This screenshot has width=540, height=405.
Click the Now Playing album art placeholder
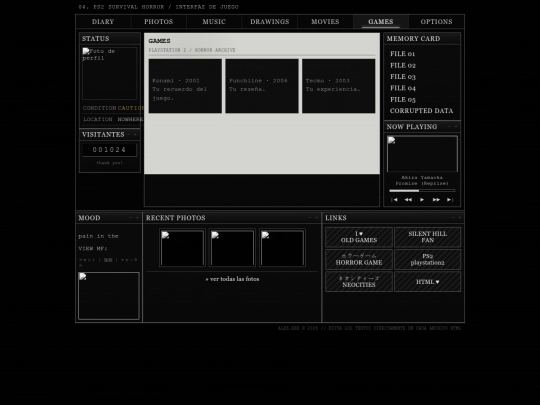coord(422,154)
